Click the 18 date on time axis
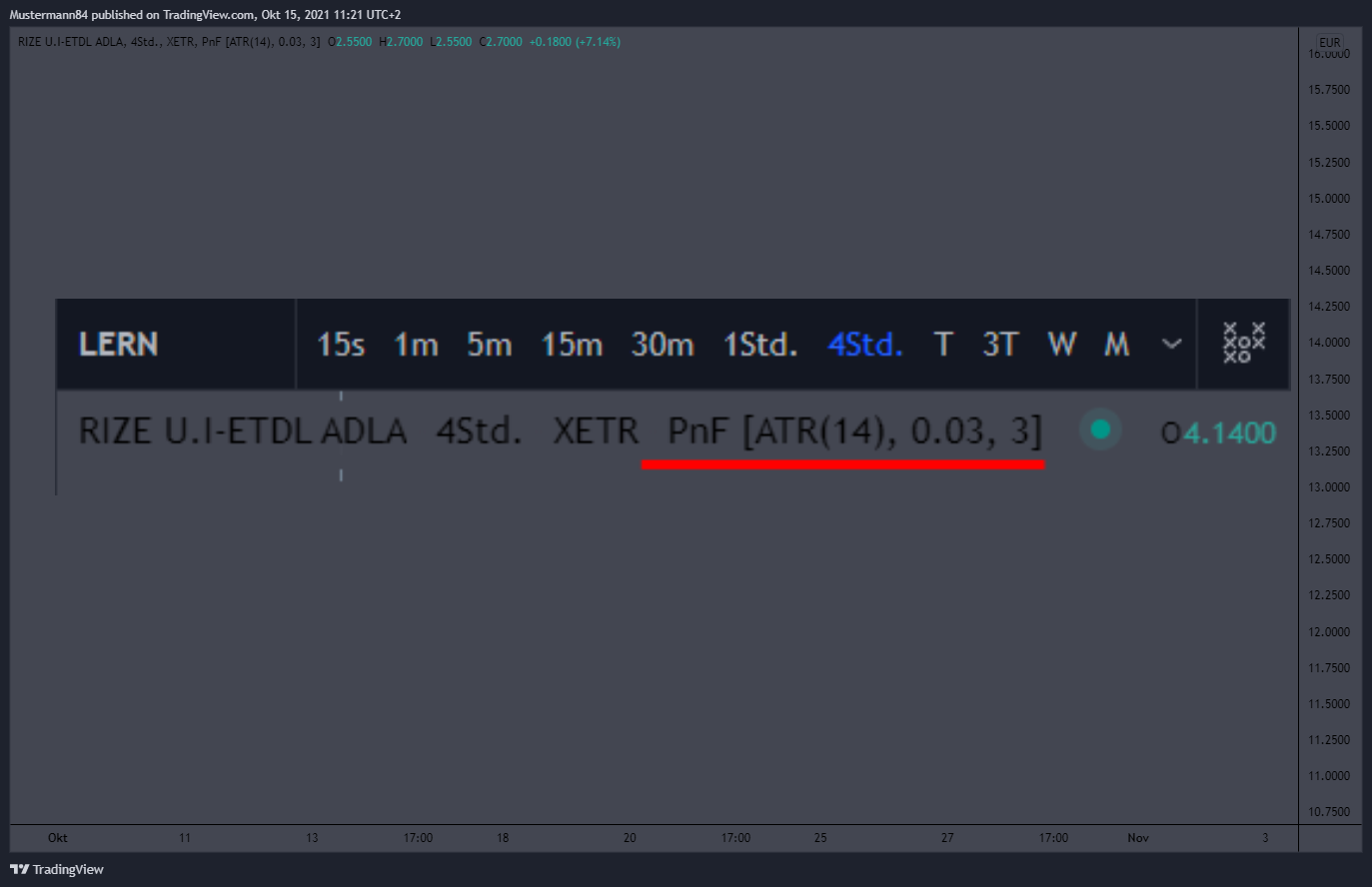1372x887 pixels. point(503,838)
